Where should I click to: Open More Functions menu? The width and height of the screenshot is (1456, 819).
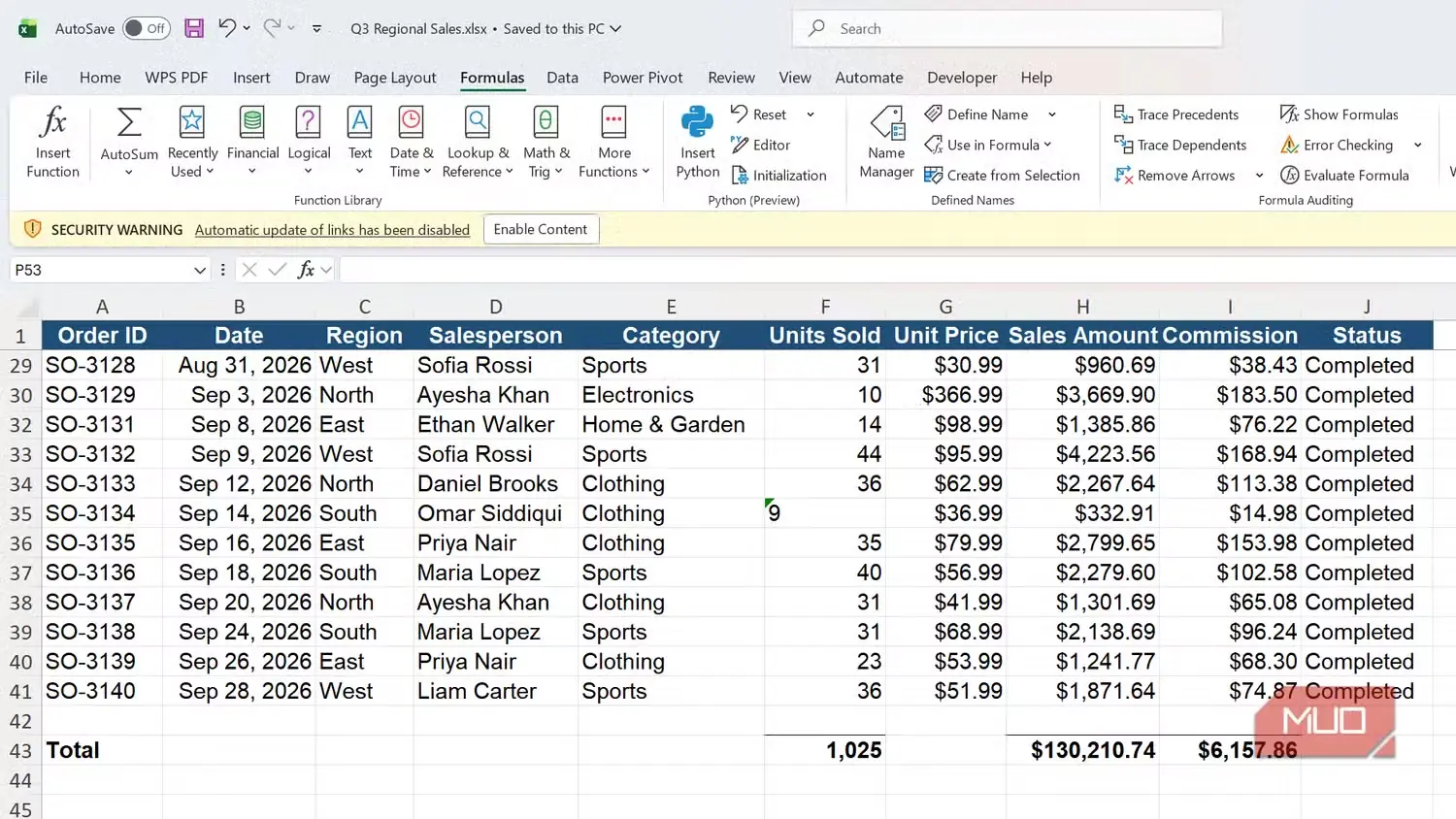click(x=614, y=143)
